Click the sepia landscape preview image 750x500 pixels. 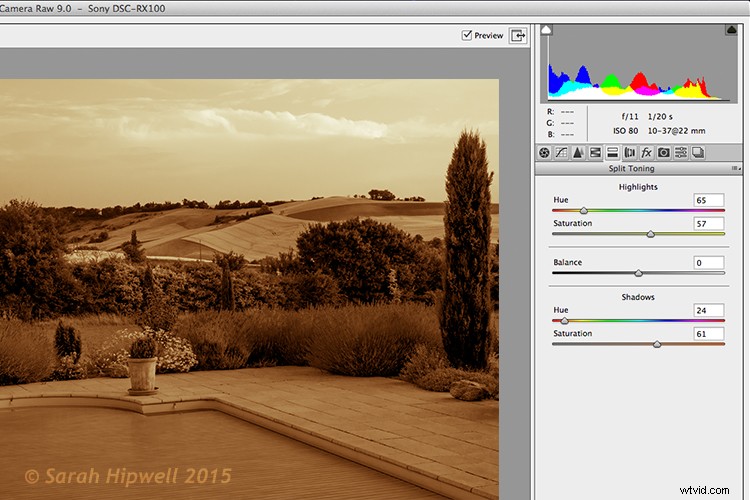(249, 289)
